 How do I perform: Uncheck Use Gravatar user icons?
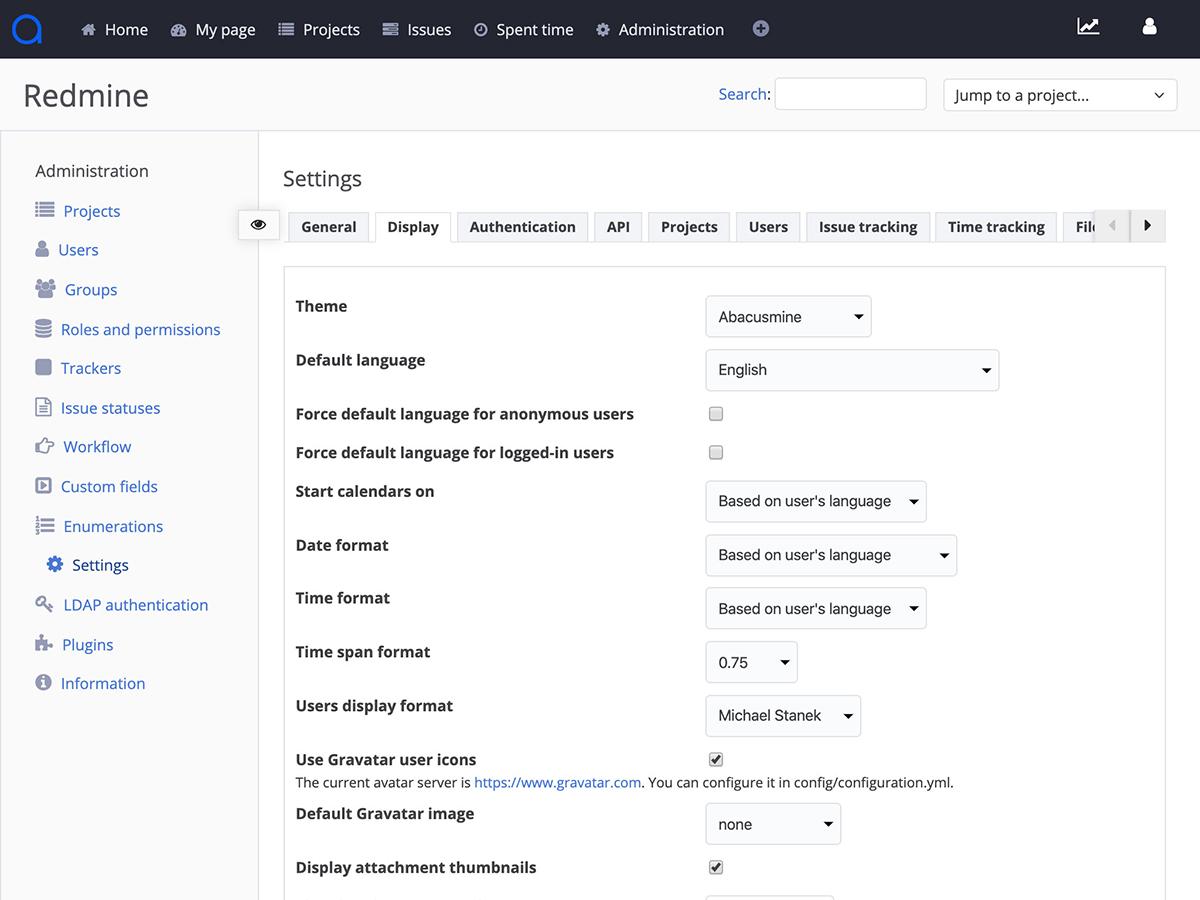click(716, 760)
